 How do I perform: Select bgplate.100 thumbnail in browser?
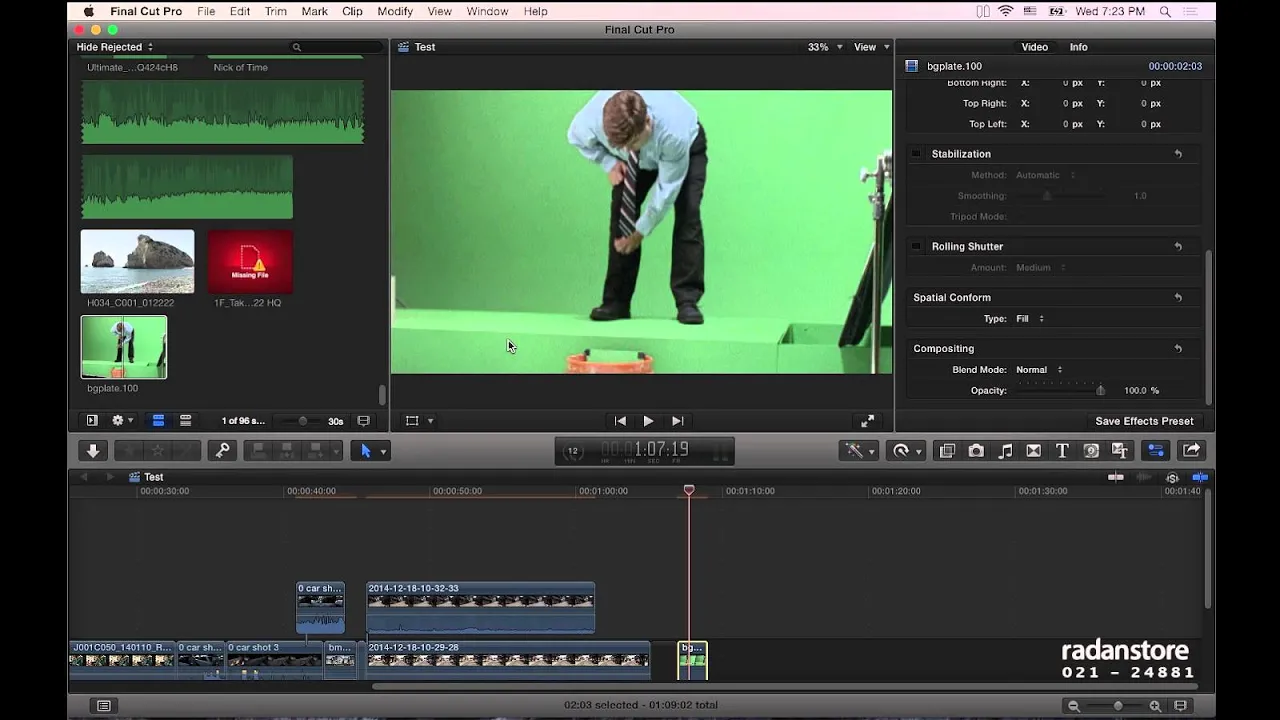click(x=124, y=347)
